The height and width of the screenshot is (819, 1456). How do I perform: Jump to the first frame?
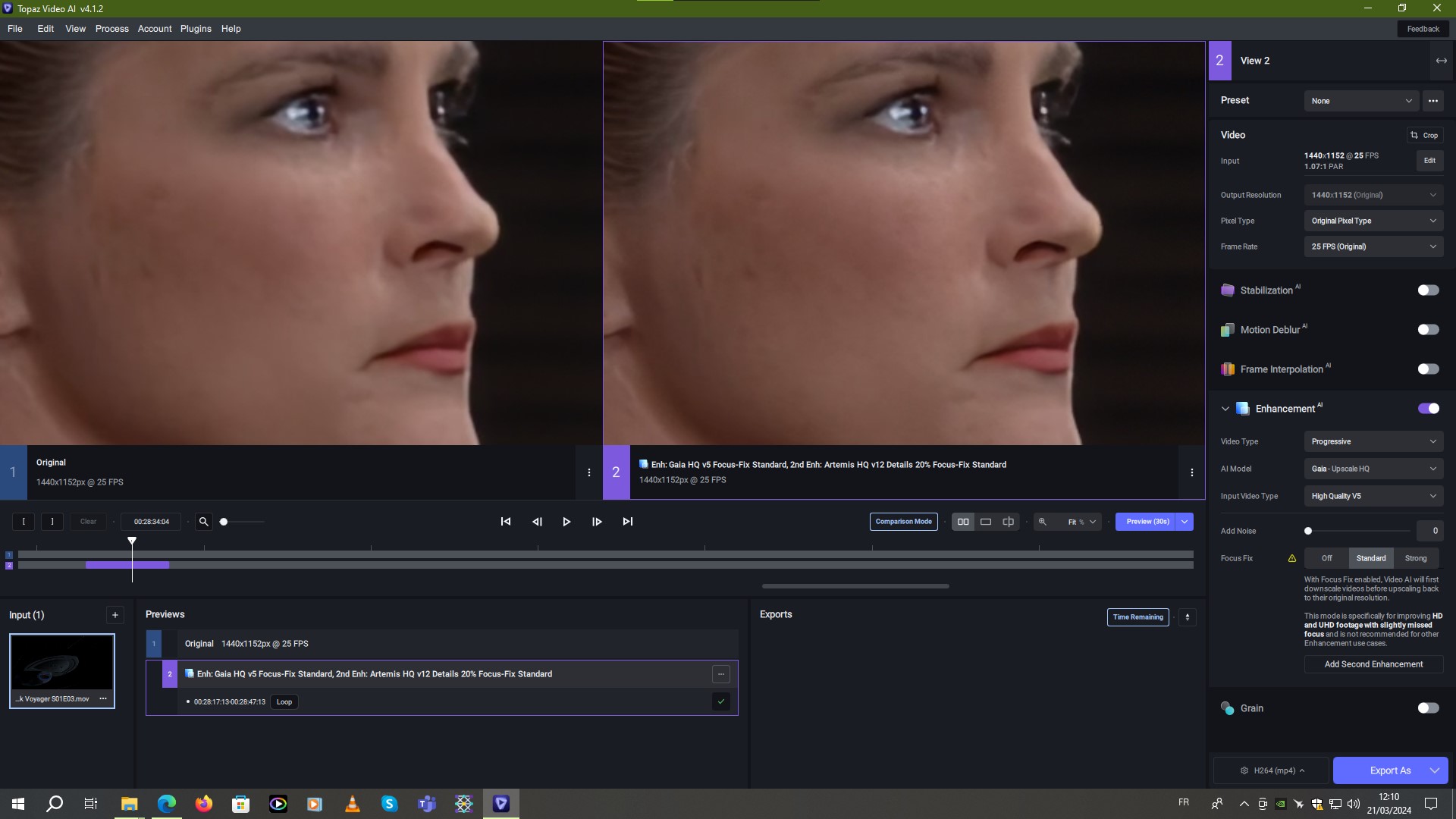(x=506, y=522)
